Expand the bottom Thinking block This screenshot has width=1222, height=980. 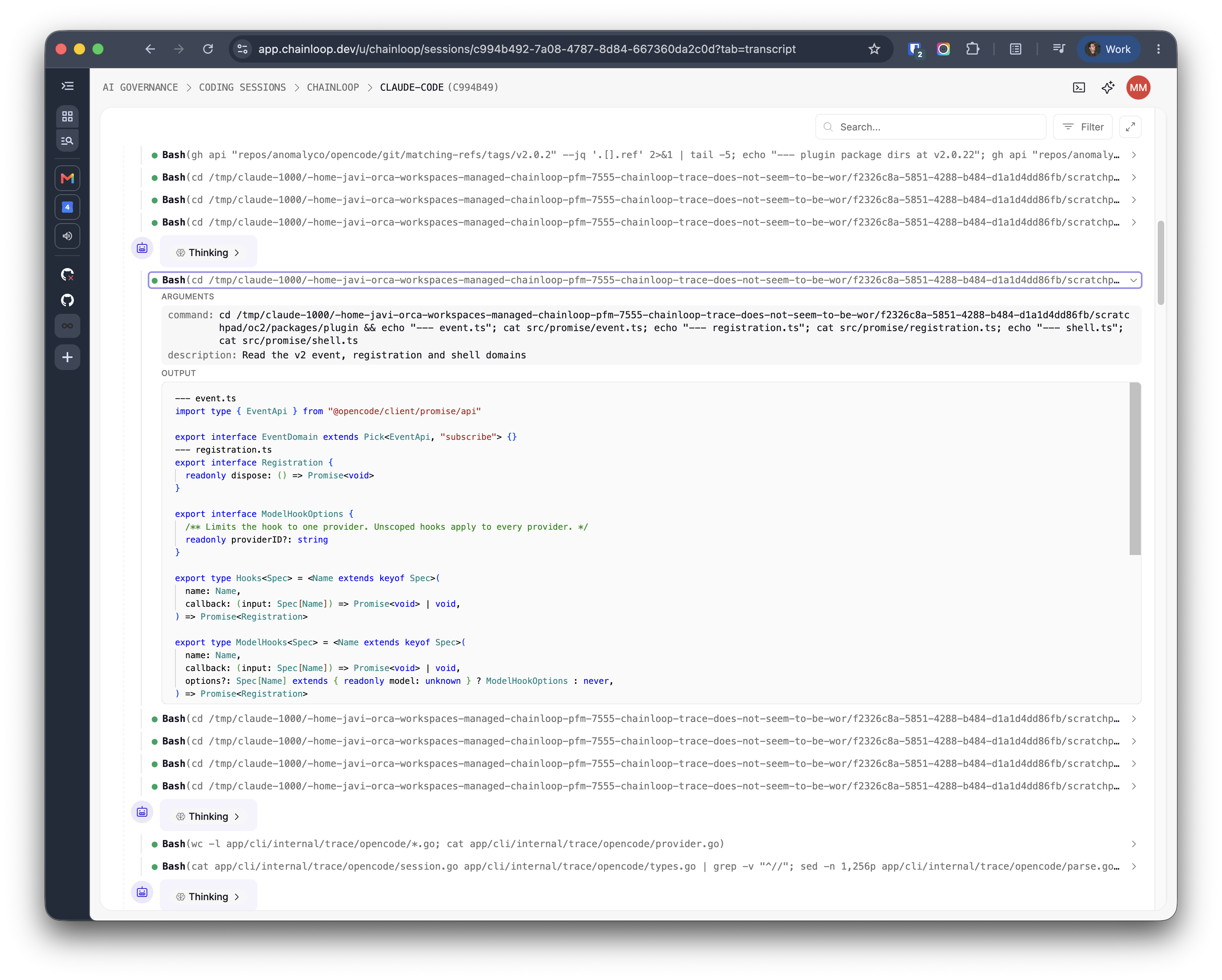click(x=208, y=897)
